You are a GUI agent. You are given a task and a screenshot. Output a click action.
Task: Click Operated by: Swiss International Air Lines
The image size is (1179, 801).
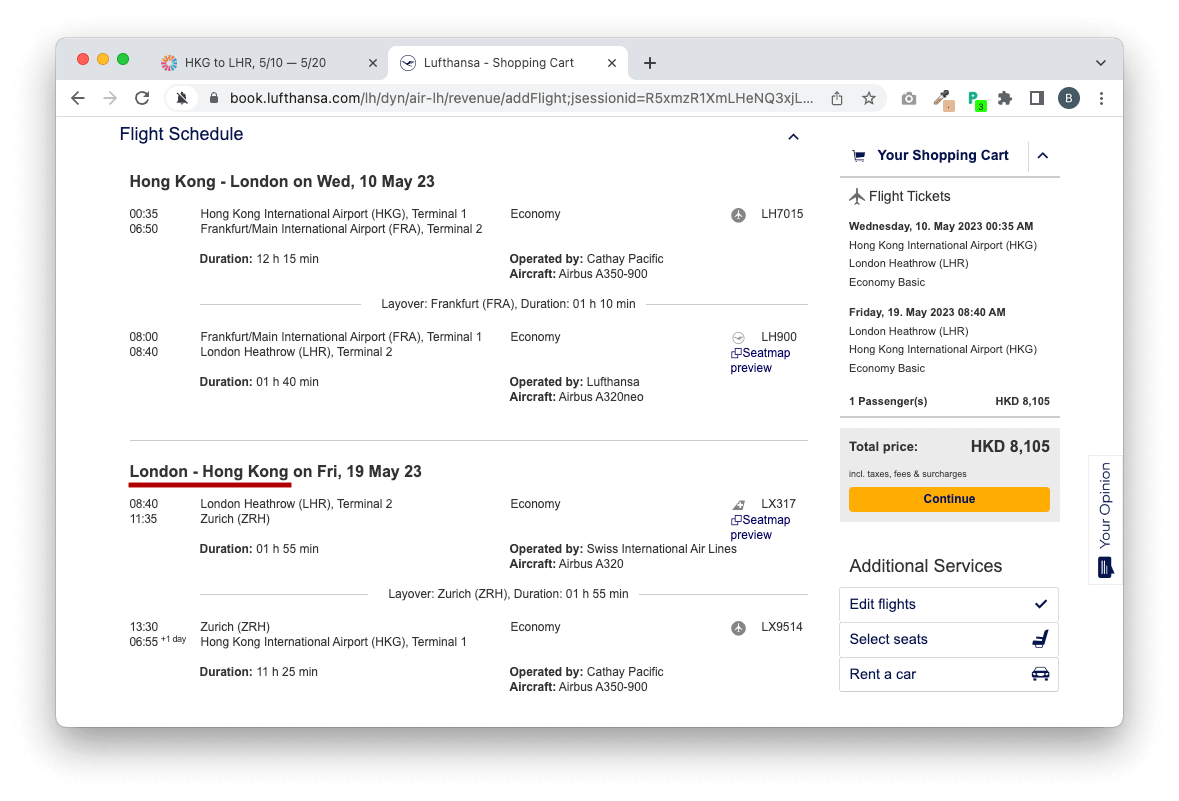pos(623,549)
